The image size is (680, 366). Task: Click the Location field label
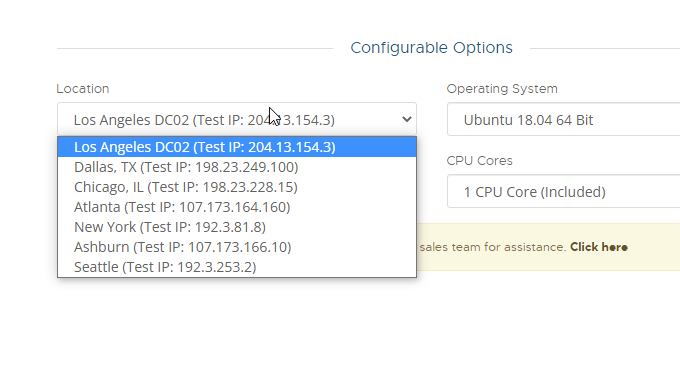(x=83, y=88)
